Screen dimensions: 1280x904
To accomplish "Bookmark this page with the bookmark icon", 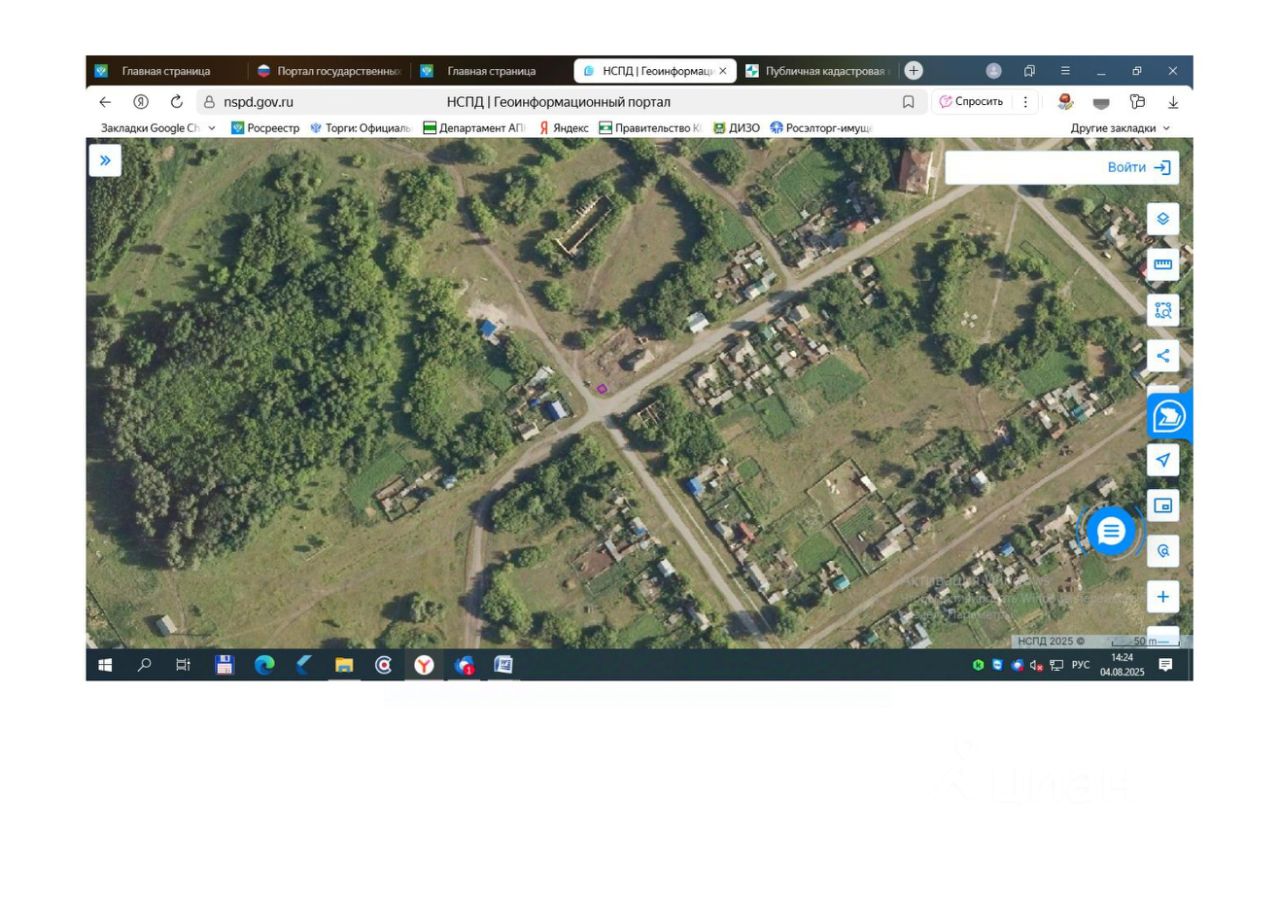I will pyautogui.click(x=908, y=102).
